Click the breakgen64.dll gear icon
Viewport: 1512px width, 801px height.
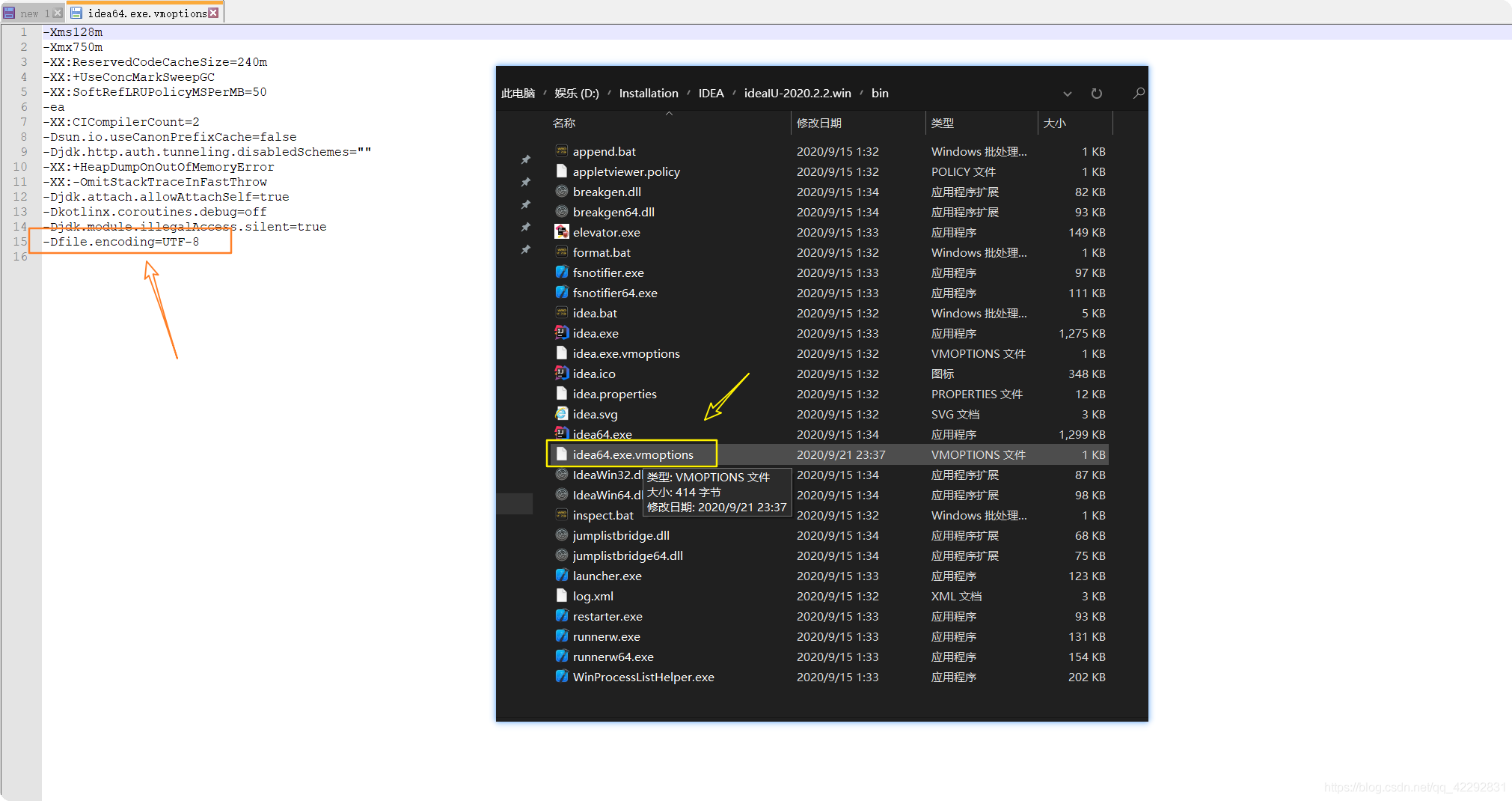[x=561, y=212]
